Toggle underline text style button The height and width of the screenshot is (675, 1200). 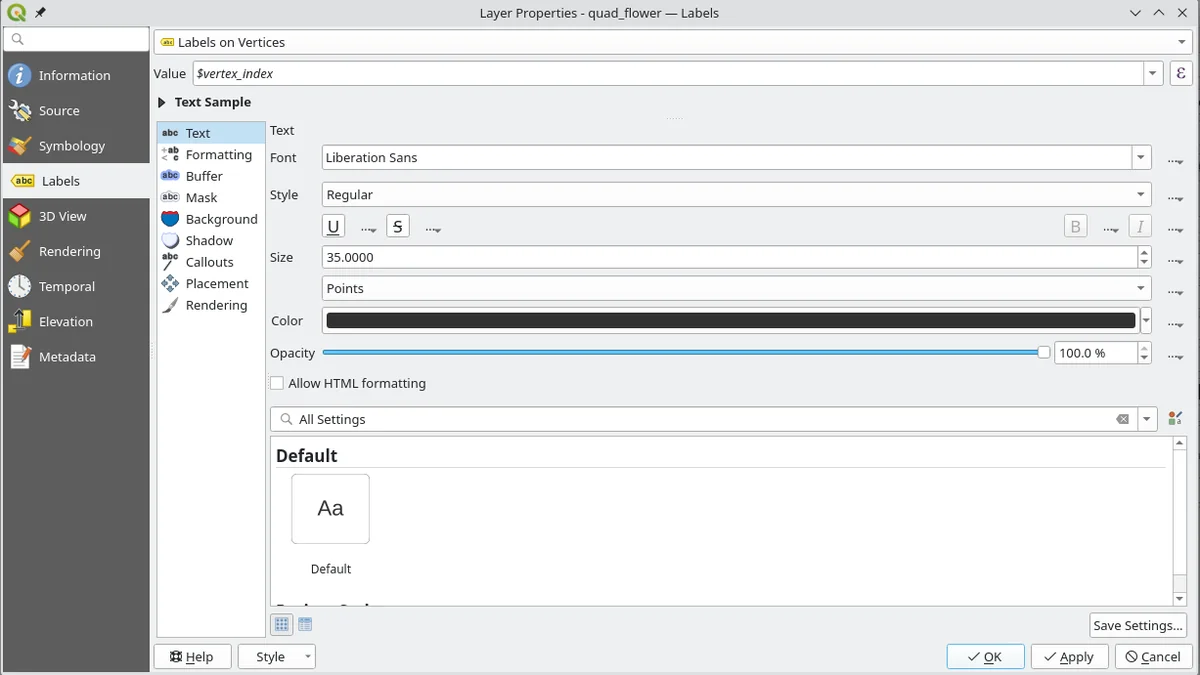point(333,227)
